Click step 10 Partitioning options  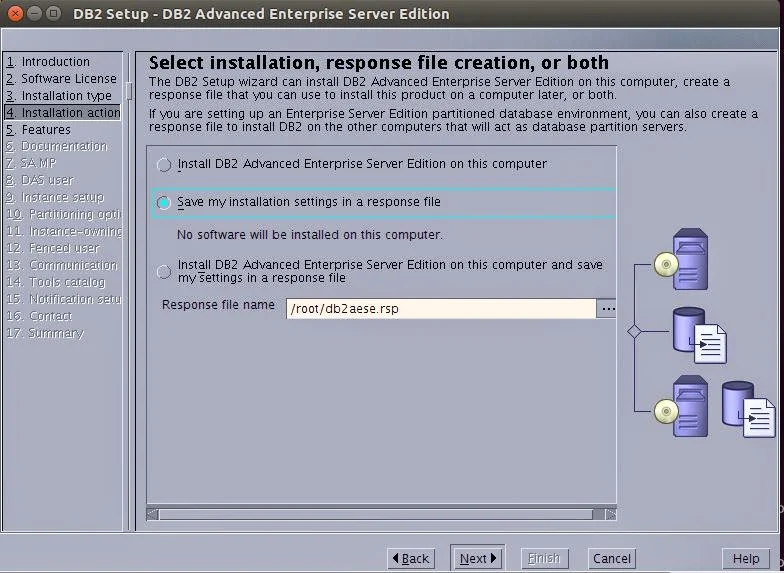(64, 214)
